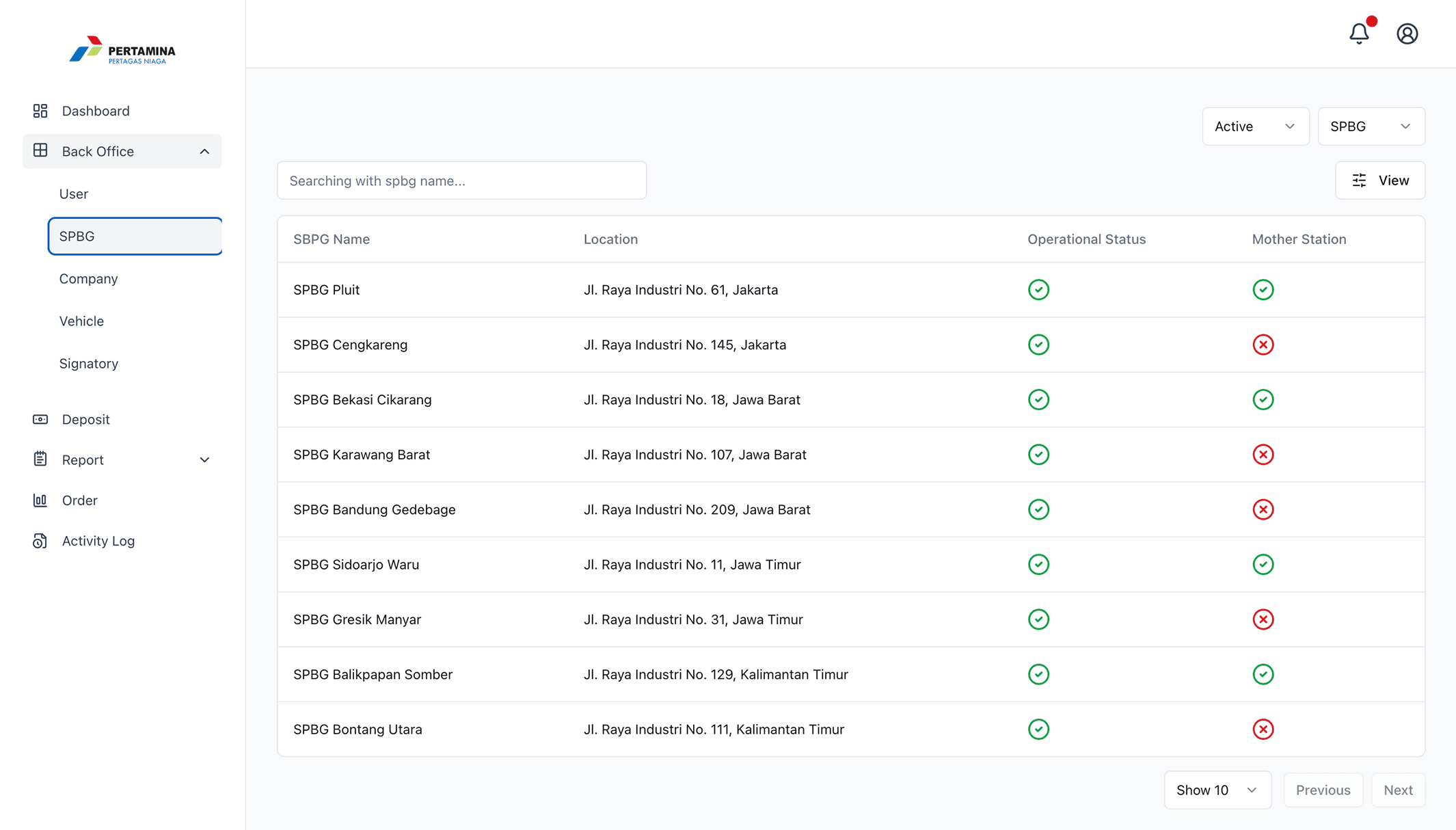Click the Pertamina Pertagas Niaga logo
The width and height of the screenshot is (1456, 830).
[x=122, y=51]
